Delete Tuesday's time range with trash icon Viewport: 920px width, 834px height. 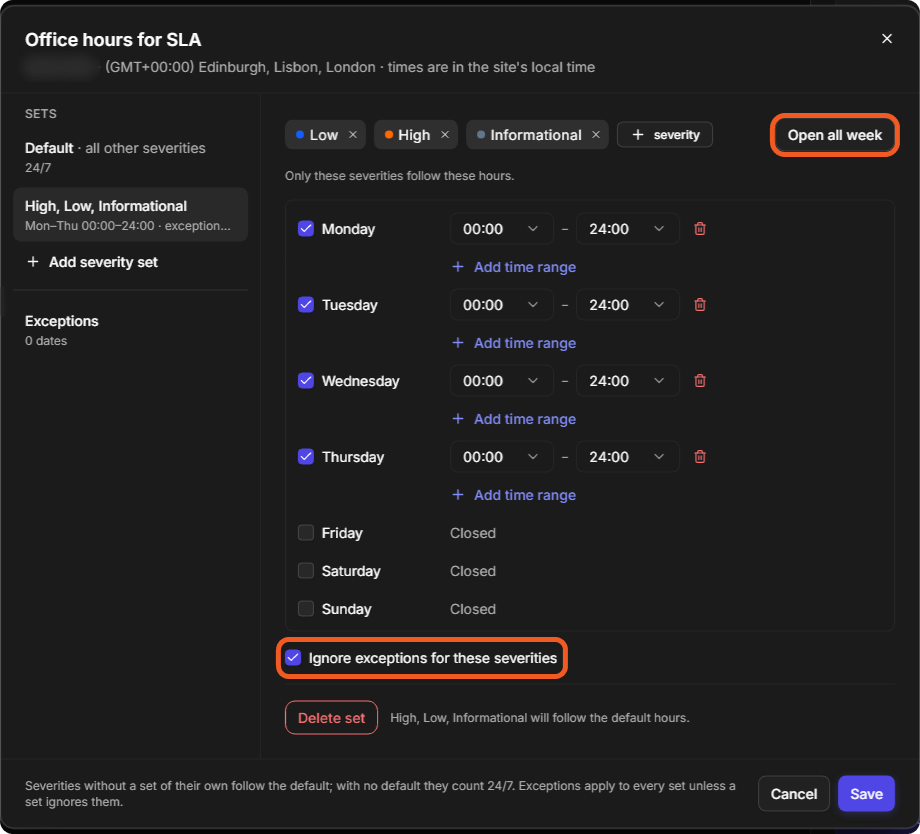699,305
